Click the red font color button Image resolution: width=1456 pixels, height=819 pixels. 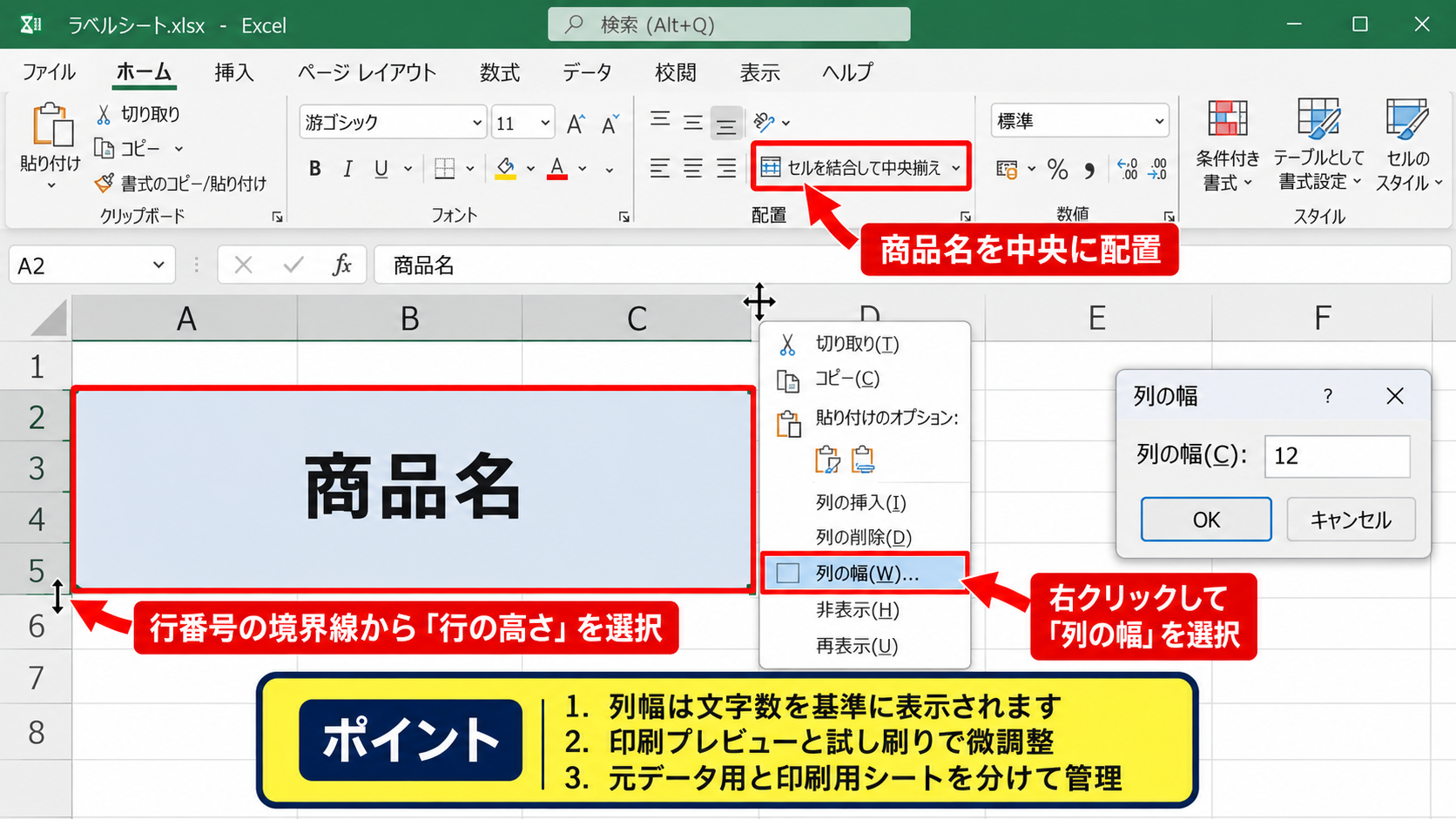point(557,169)
